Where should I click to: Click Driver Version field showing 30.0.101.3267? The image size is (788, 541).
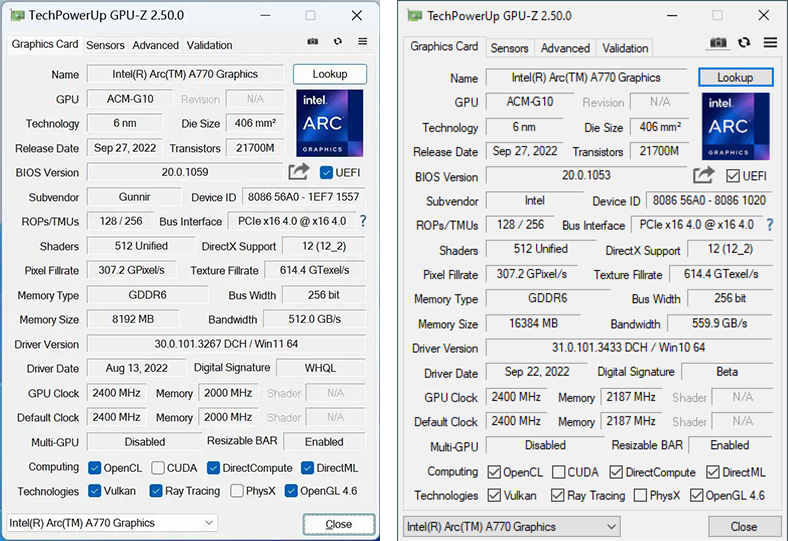click(x=226, y=344)
